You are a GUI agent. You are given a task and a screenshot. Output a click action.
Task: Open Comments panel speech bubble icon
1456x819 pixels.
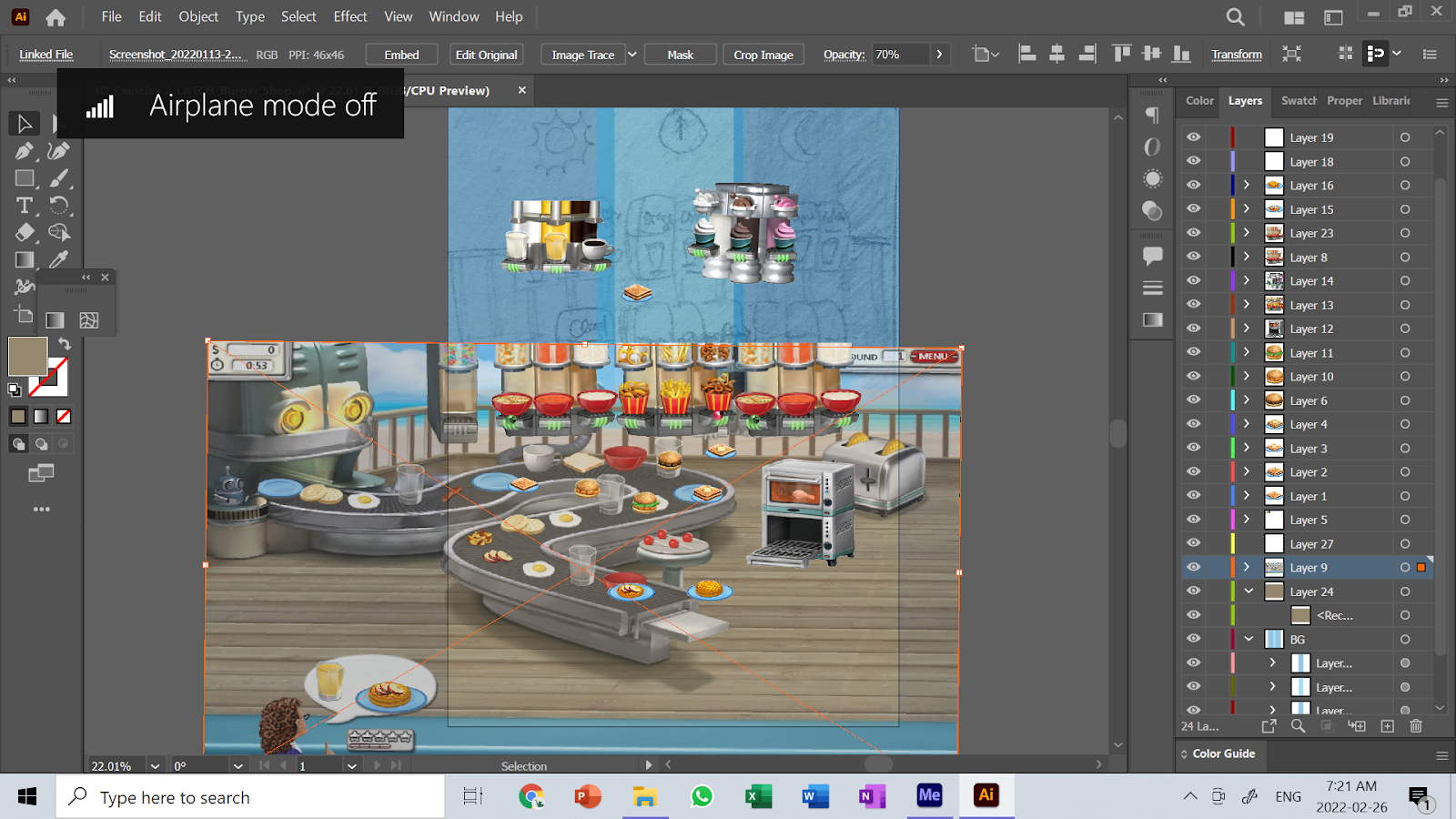tap(1153, 256)
